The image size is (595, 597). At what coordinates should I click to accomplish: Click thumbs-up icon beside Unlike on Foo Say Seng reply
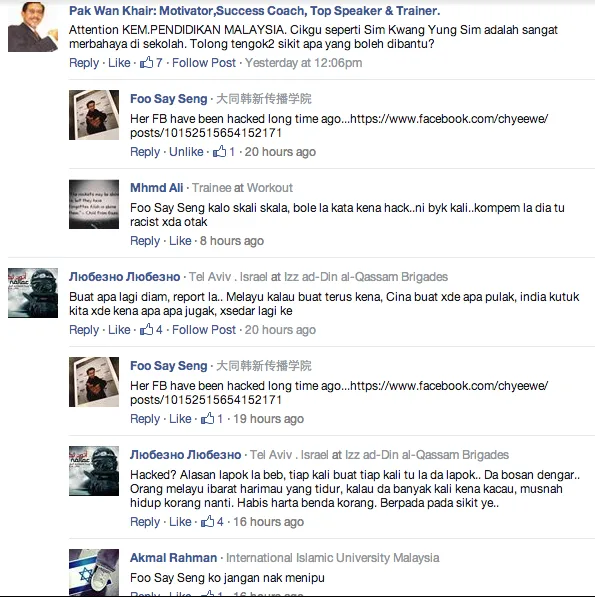pyautogui.click(x=219, y=152)
